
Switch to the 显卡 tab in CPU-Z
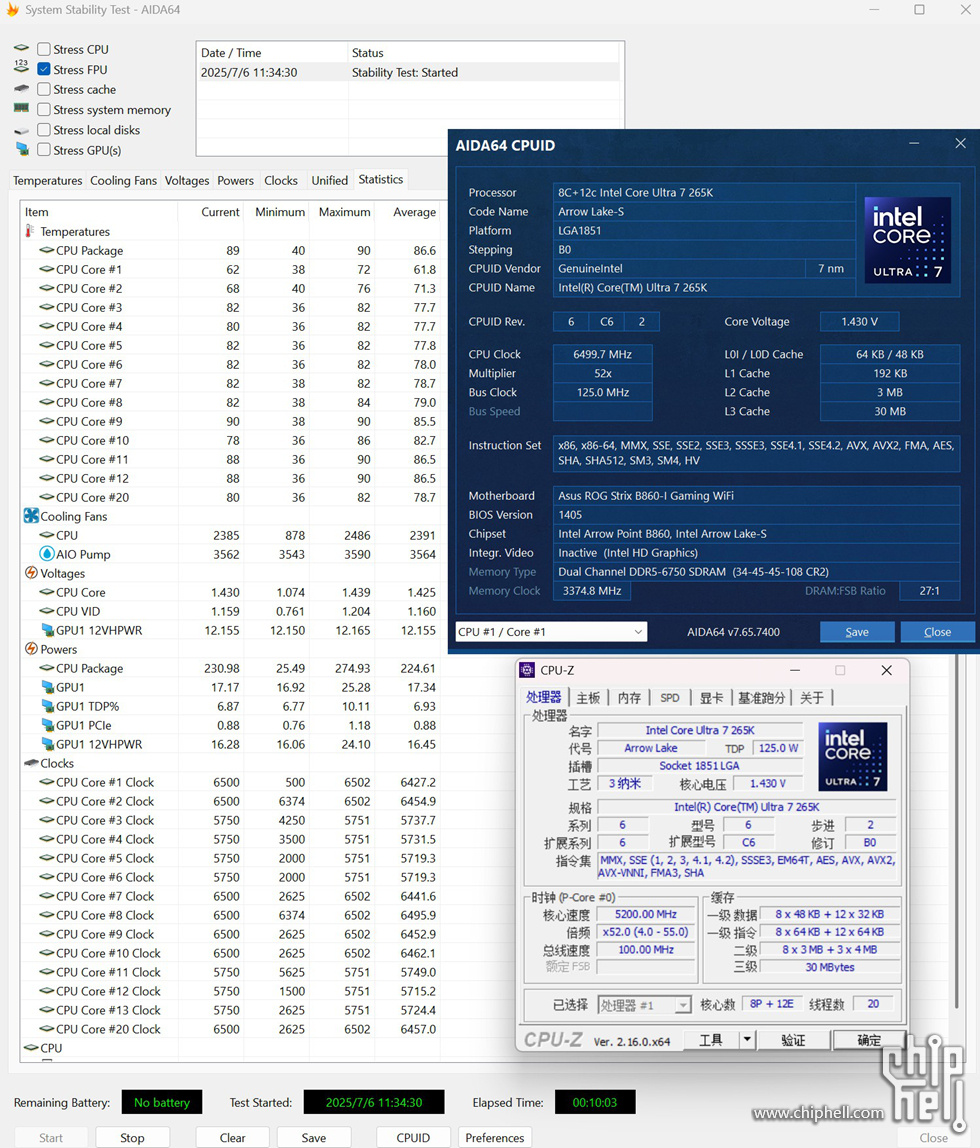(711, 698)
